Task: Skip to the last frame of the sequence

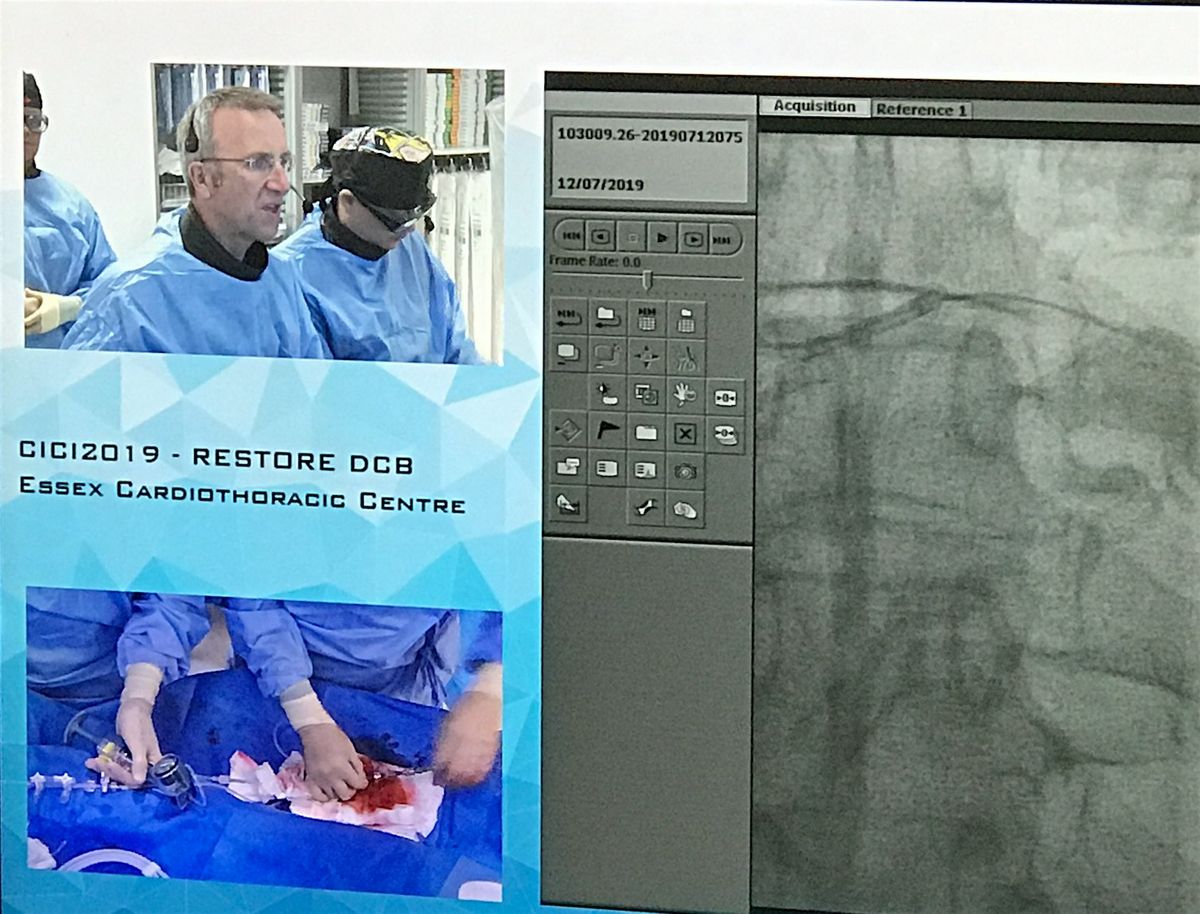Action: (724, 238)
